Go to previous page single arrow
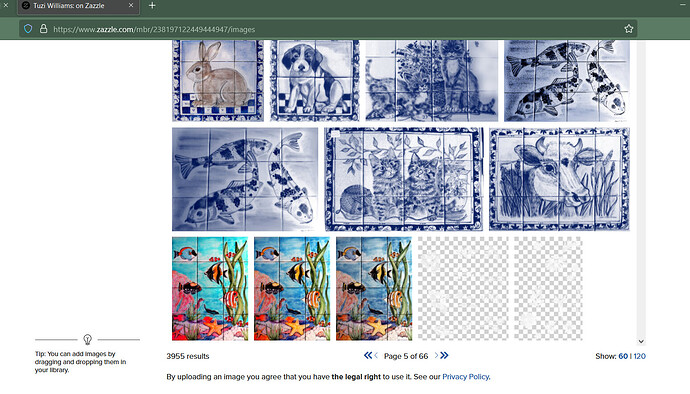 point(376,355)
